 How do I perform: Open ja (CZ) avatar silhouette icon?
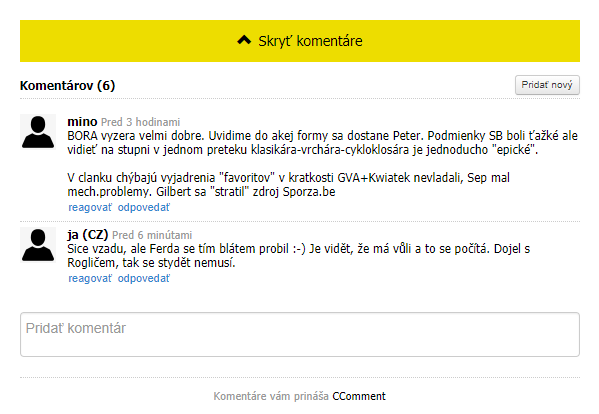tap(38, 245)
